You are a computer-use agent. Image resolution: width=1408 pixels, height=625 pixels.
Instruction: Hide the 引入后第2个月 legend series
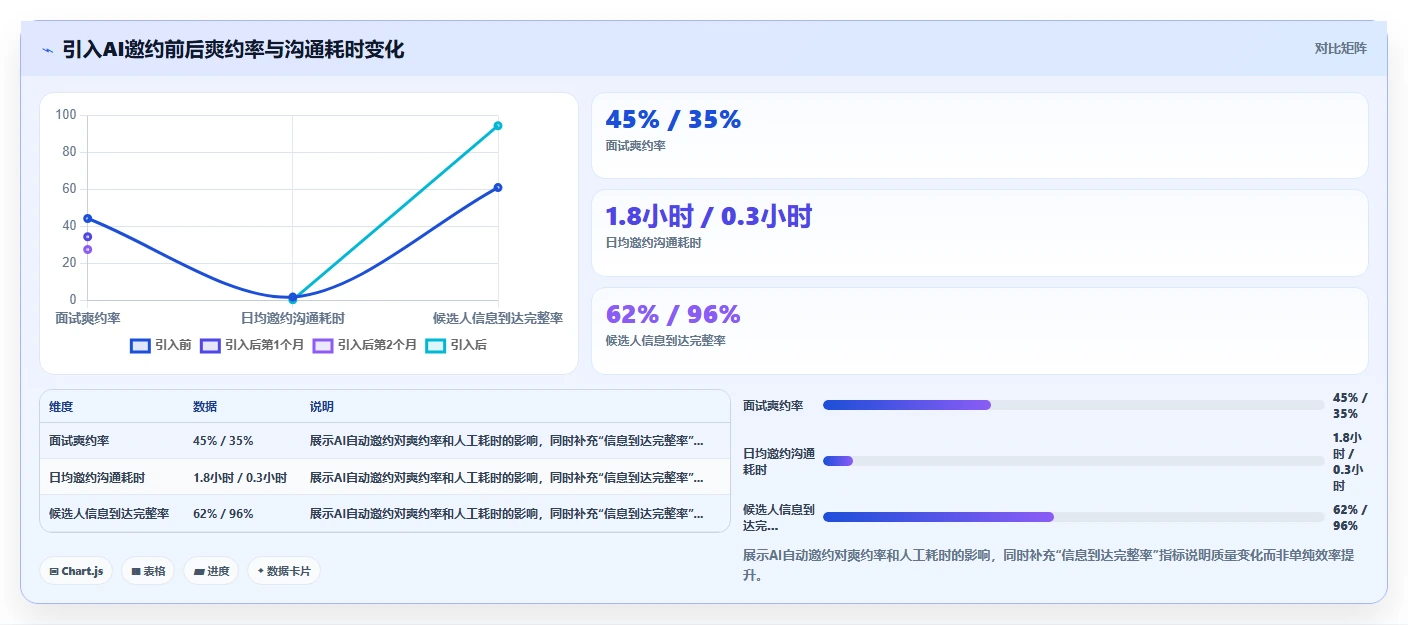(x=366, y=345)
